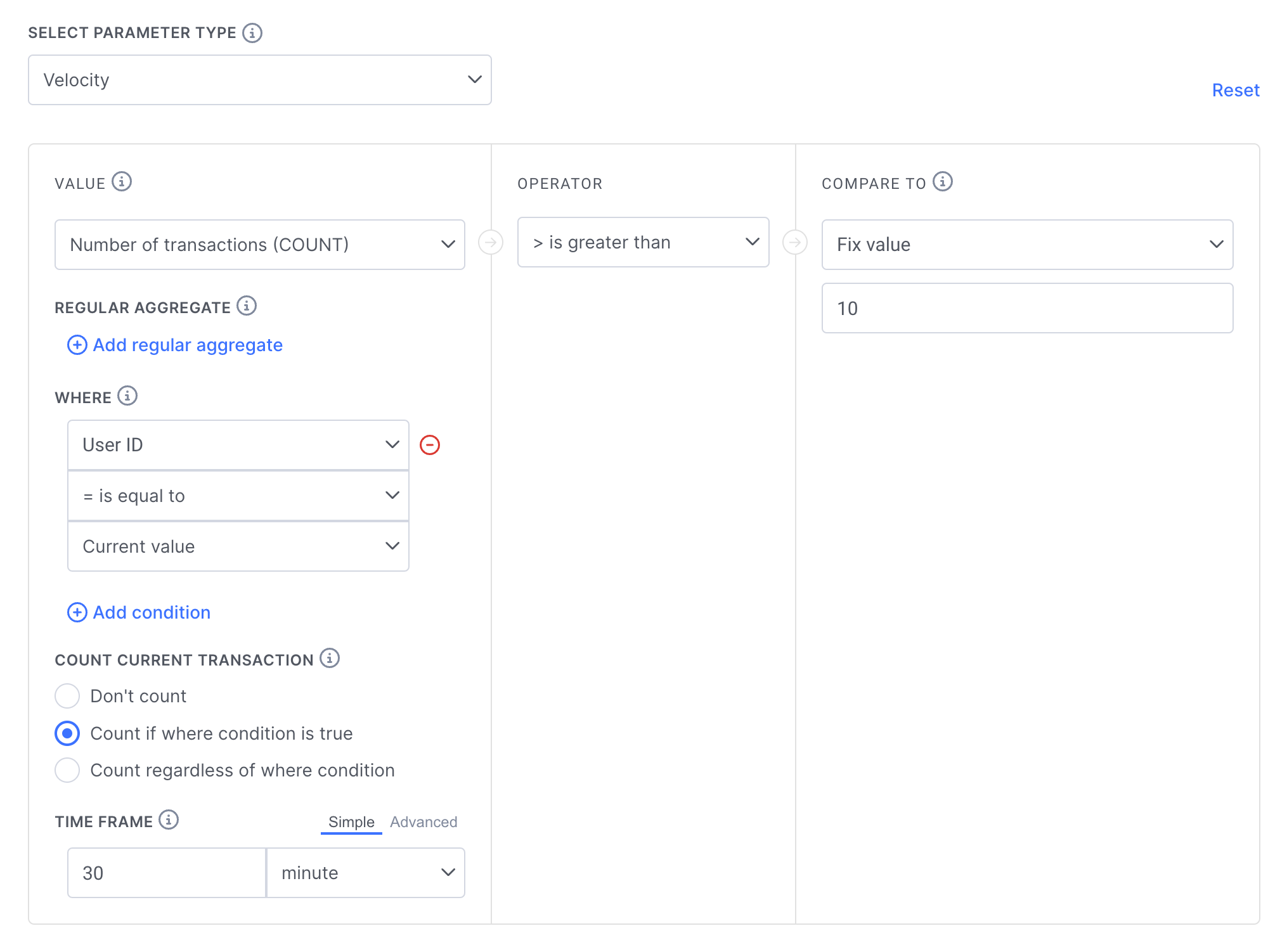Click the plus icon of Add regular aggregate
1287x952 pixels.
(77, 345)
